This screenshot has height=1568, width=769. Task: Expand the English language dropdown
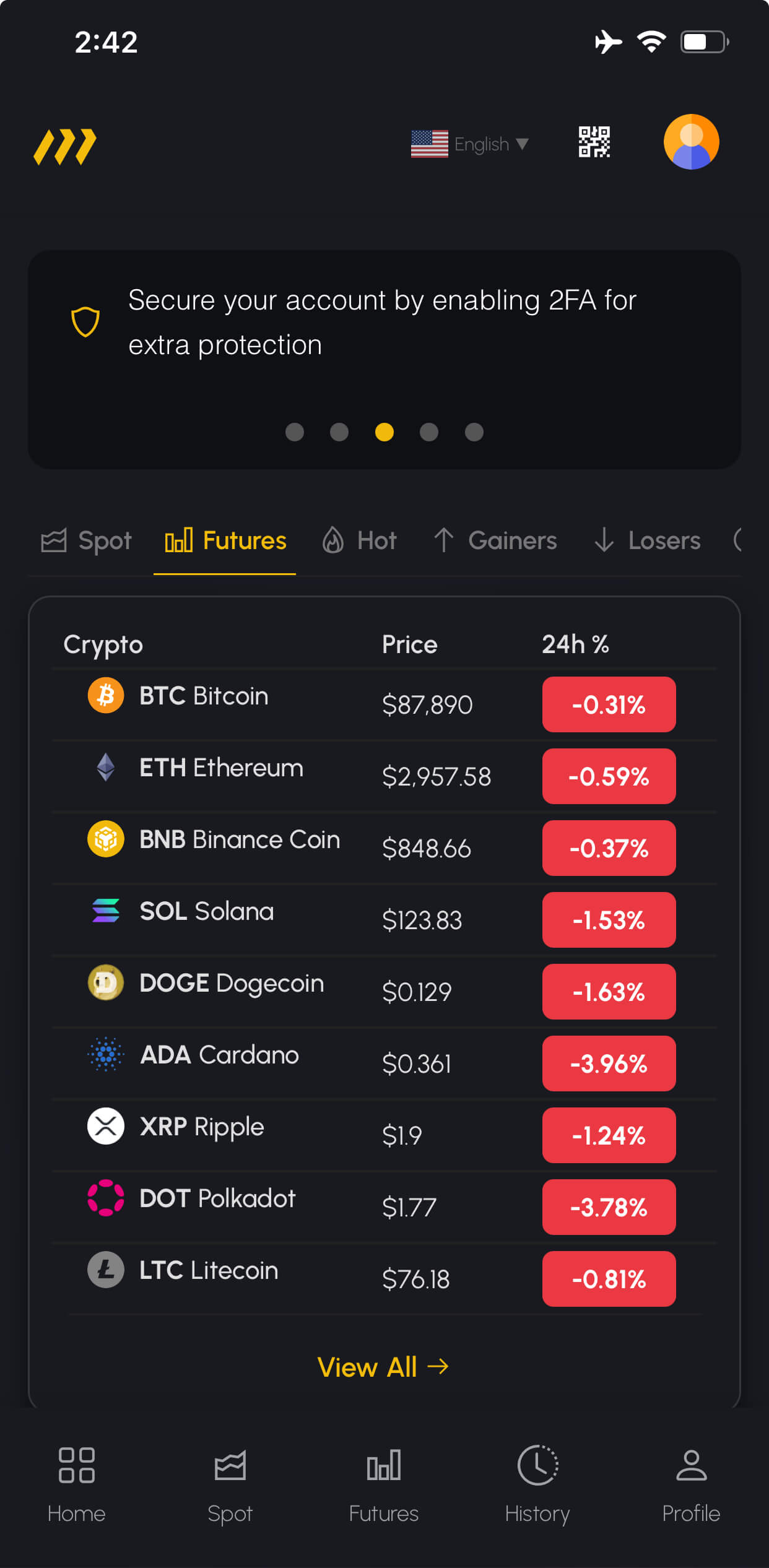(x=471, y=144)
